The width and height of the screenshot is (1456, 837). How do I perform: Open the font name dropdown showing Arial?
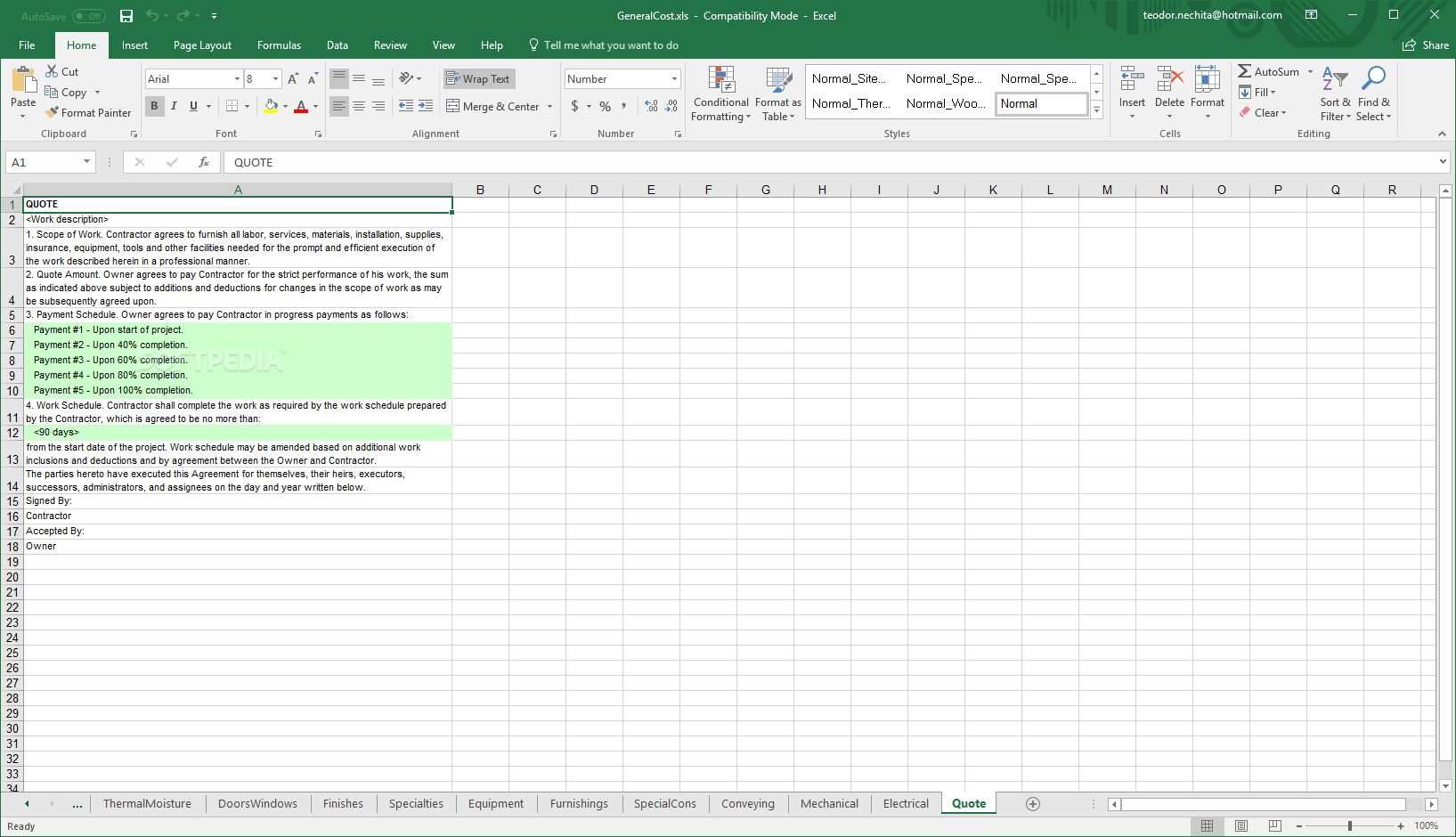(237, 79)
